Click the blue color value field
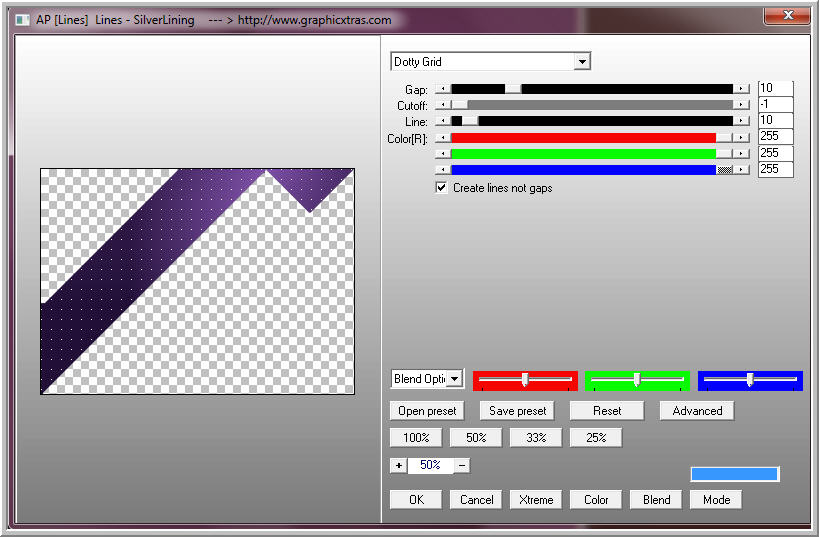This screenshot has width=819, height=537. [776, 169]
